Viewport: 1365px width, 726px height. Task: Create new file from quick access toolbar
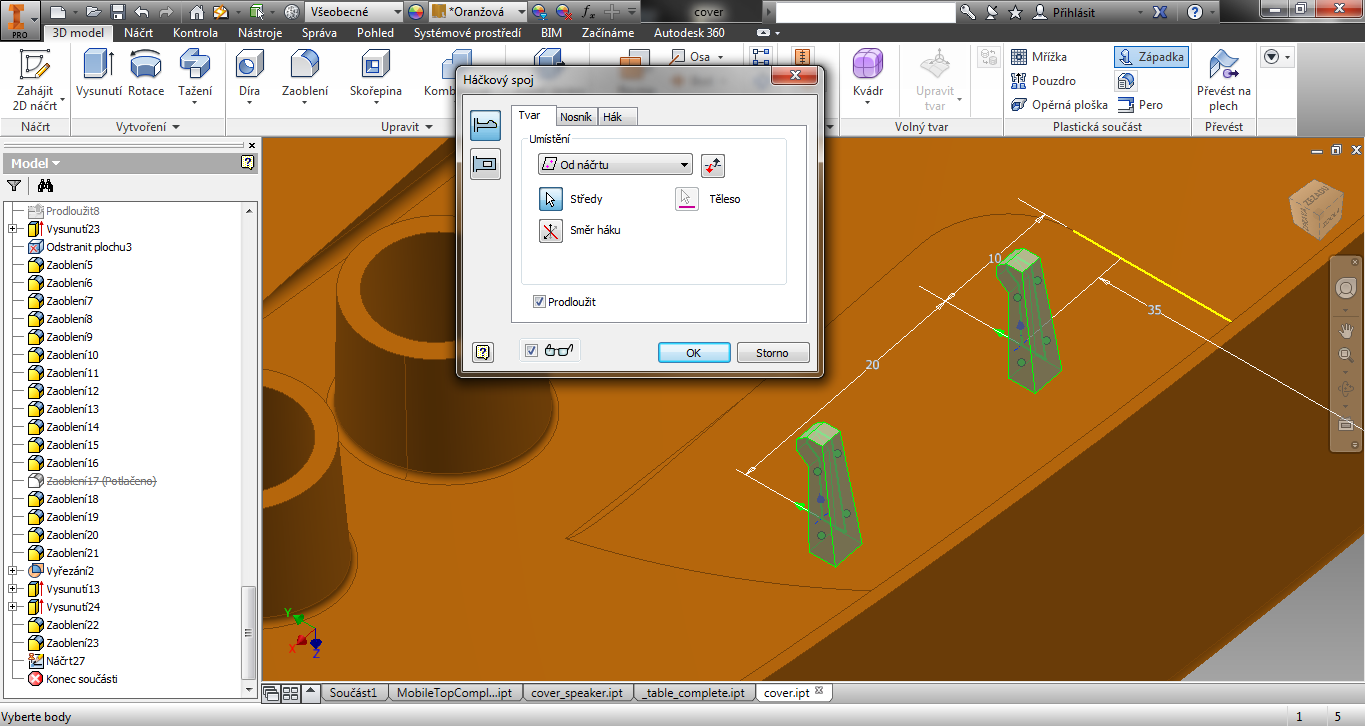[57, 12]
